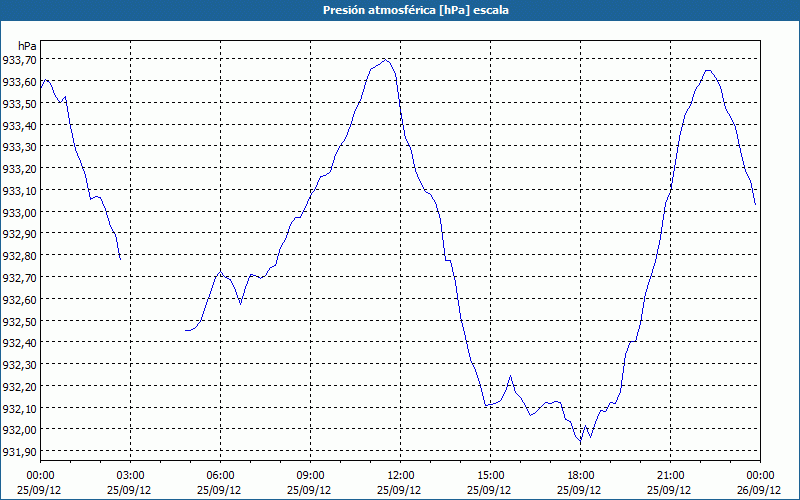Click the 932,60 y-axis value
Viewport: 800px width, 500px height.
click(x=19, y=299)
